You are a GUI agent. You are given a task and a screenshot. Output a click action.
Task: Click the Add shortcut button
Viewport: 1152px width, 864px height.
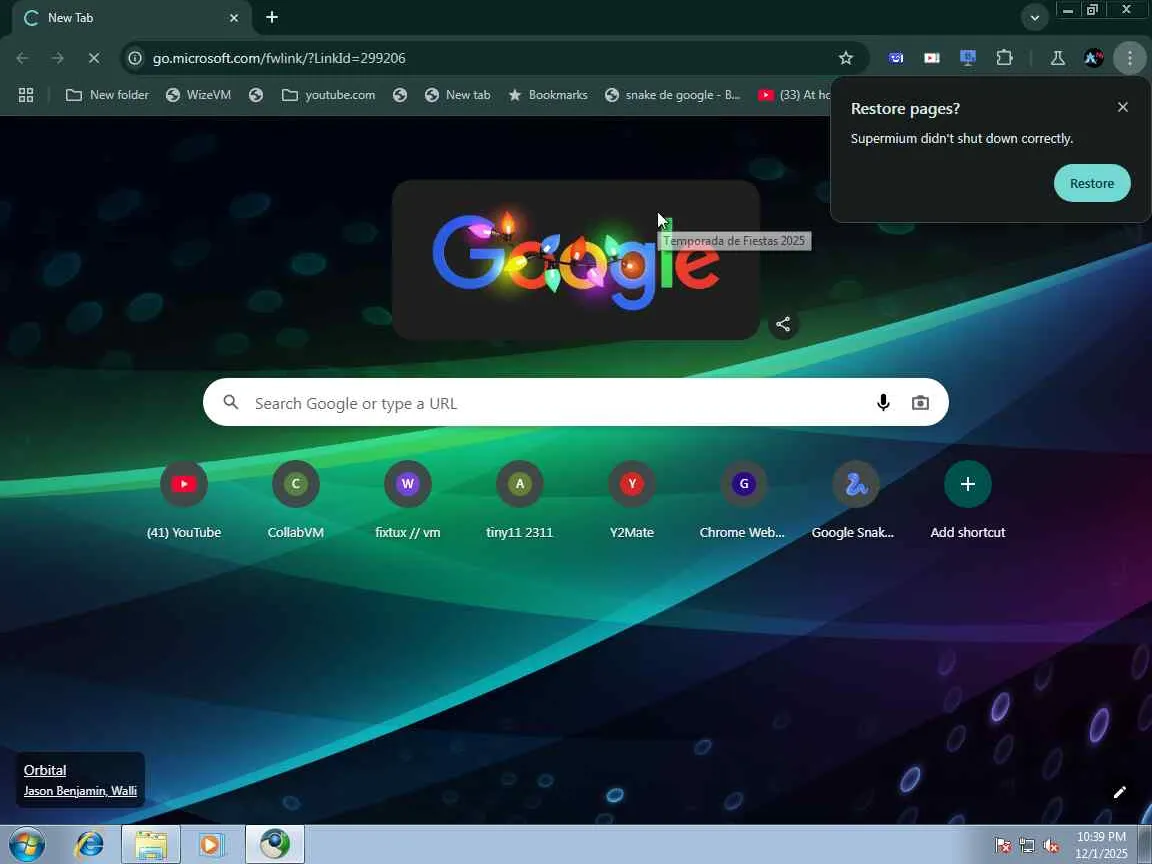click(968, 500)
